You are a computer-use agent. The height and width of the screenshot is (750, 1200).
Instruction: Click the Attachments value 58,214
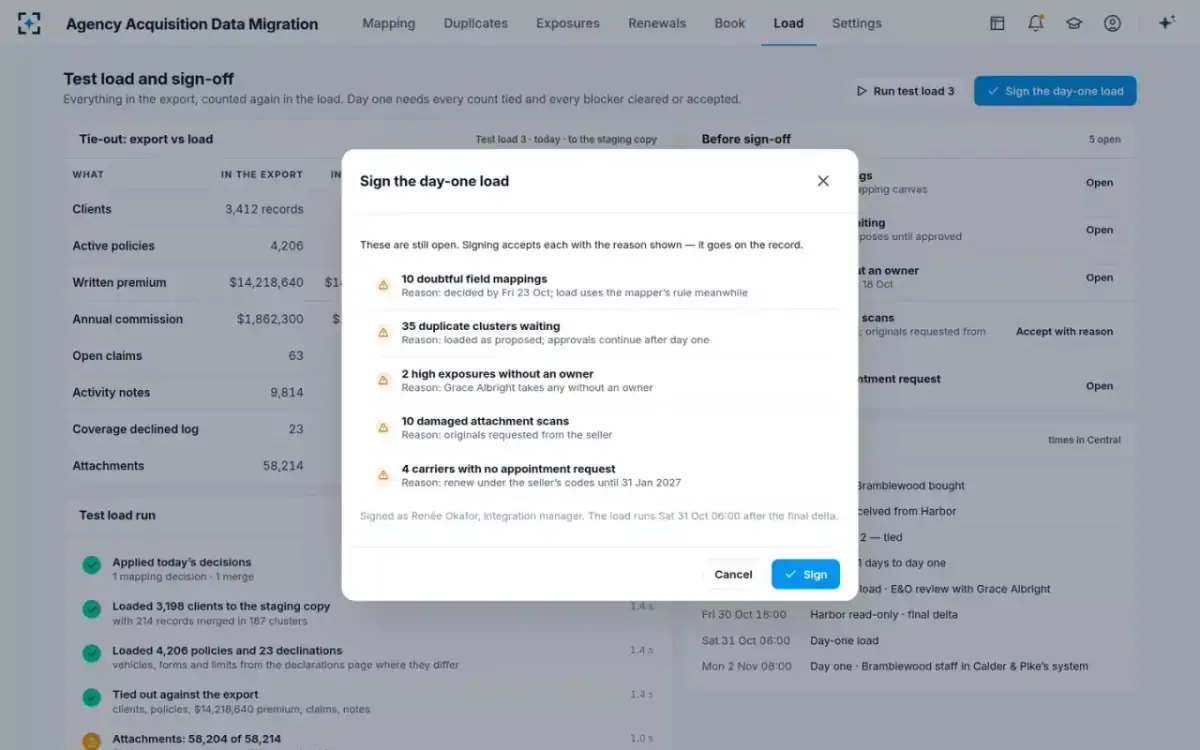tap(283, 466)
